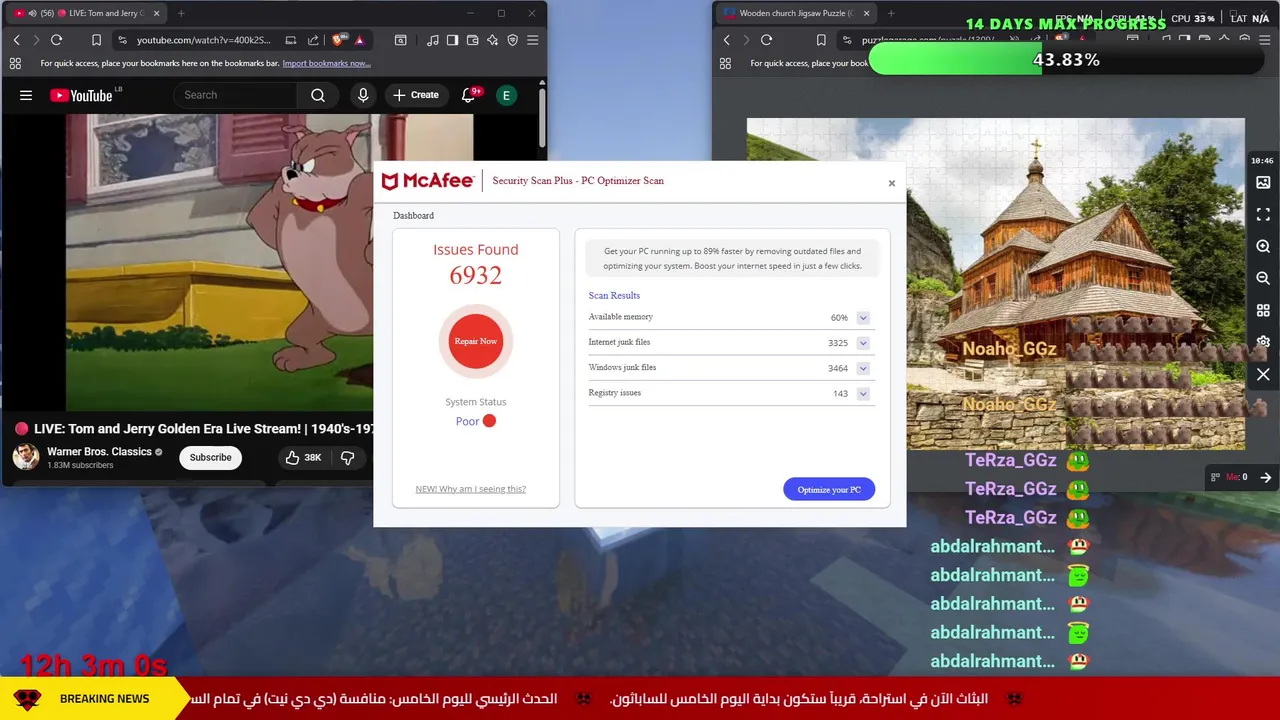Click the puzzle next arrow button

click(x=1265, y=478)
